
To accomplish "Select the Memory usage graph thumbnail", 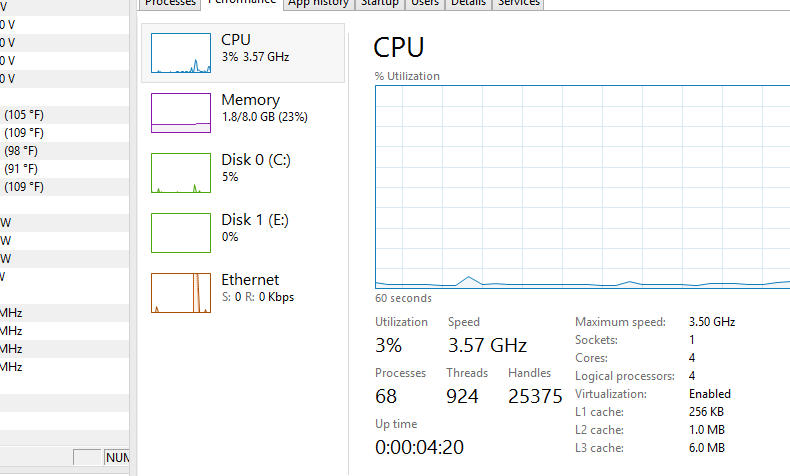I will tap(181, 112).
